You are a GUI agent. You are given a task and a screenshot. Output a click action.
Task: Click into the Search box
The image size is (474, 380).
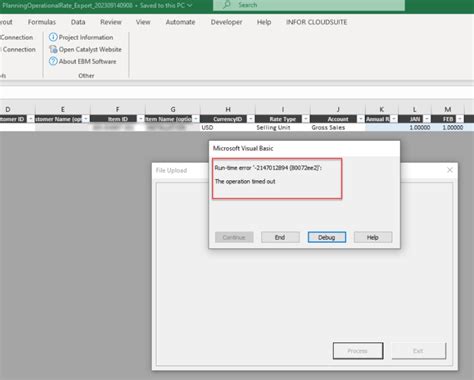pos(309,5)
